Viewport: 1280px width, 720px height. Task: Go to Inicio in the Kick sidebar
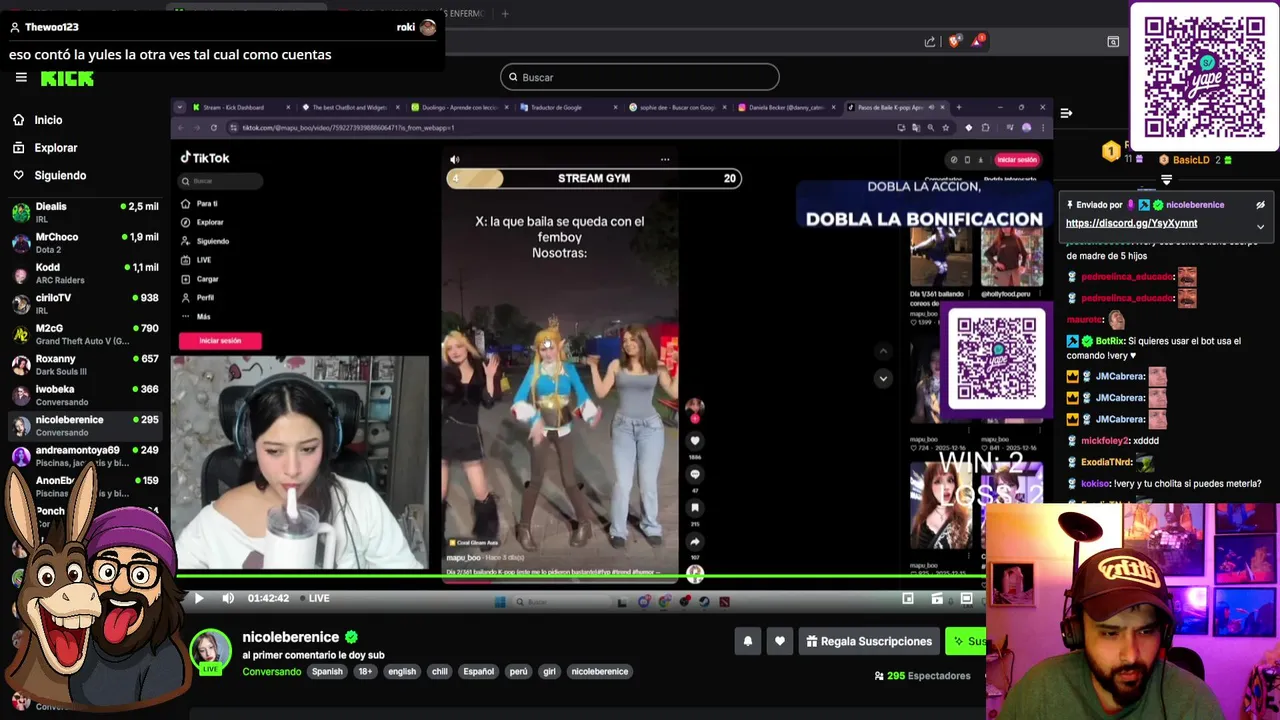pos(37,120)
